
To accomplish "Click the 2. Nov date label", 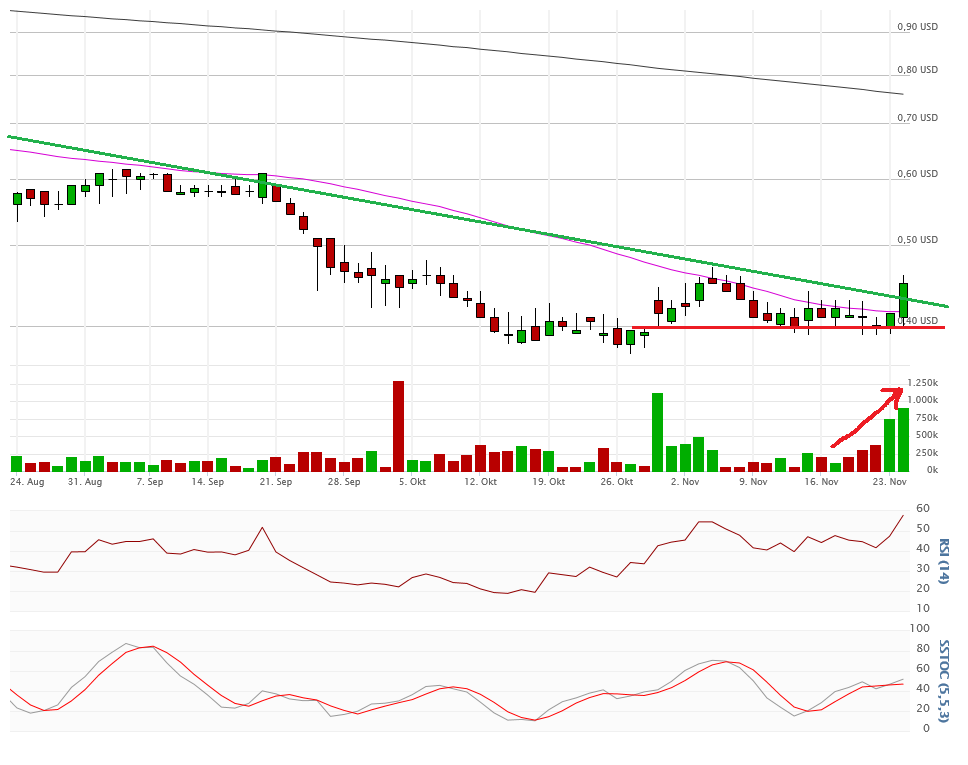I will click(686, 482).
